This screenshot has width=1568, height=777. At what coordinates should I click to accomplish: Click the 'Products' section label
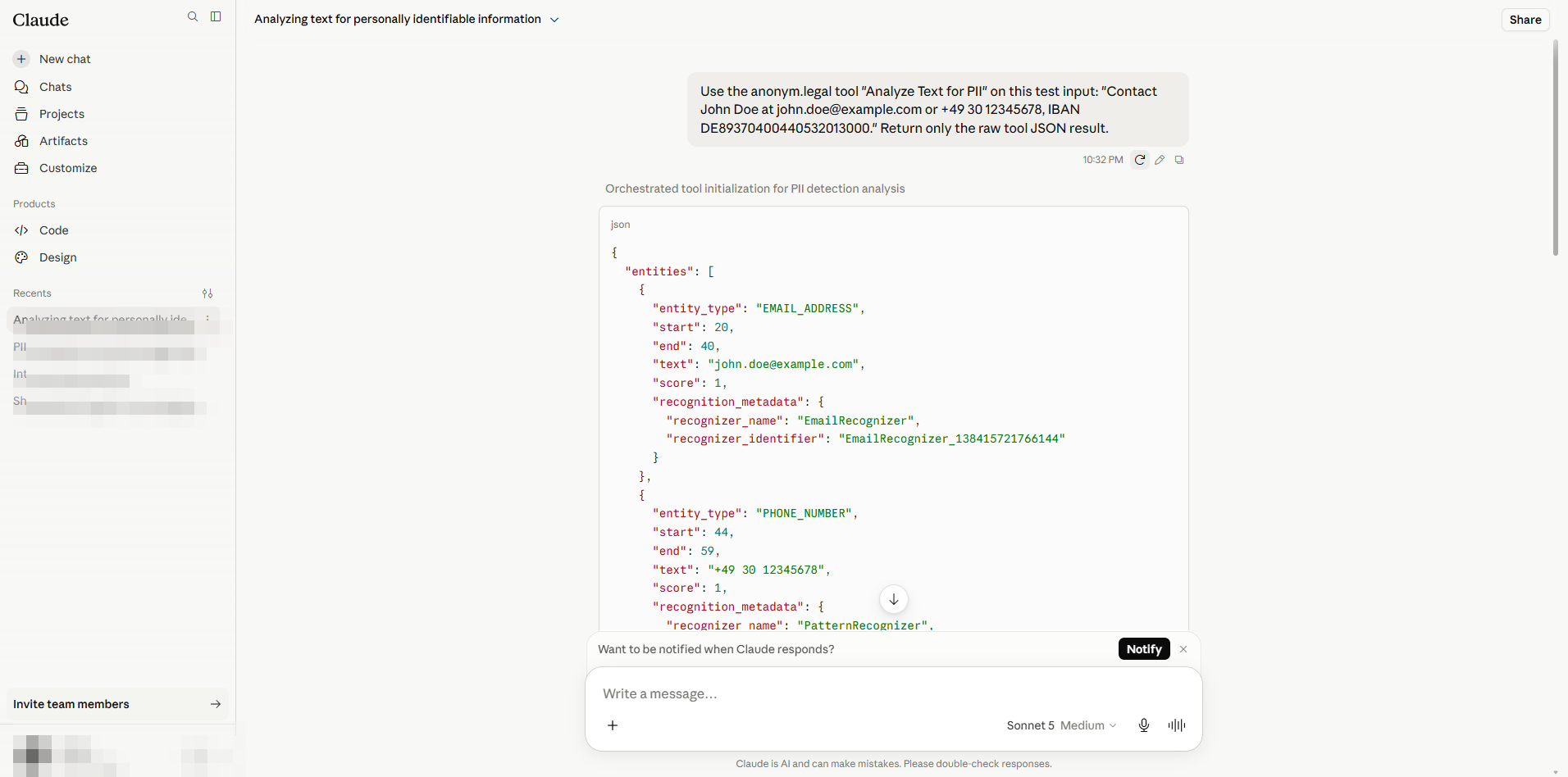tap(34, 204)
